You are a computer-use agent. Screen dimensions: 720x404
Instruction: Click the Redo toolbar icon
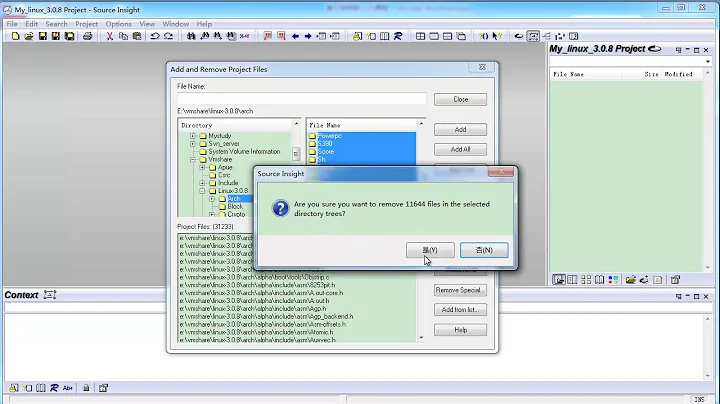tap(169, 36)
